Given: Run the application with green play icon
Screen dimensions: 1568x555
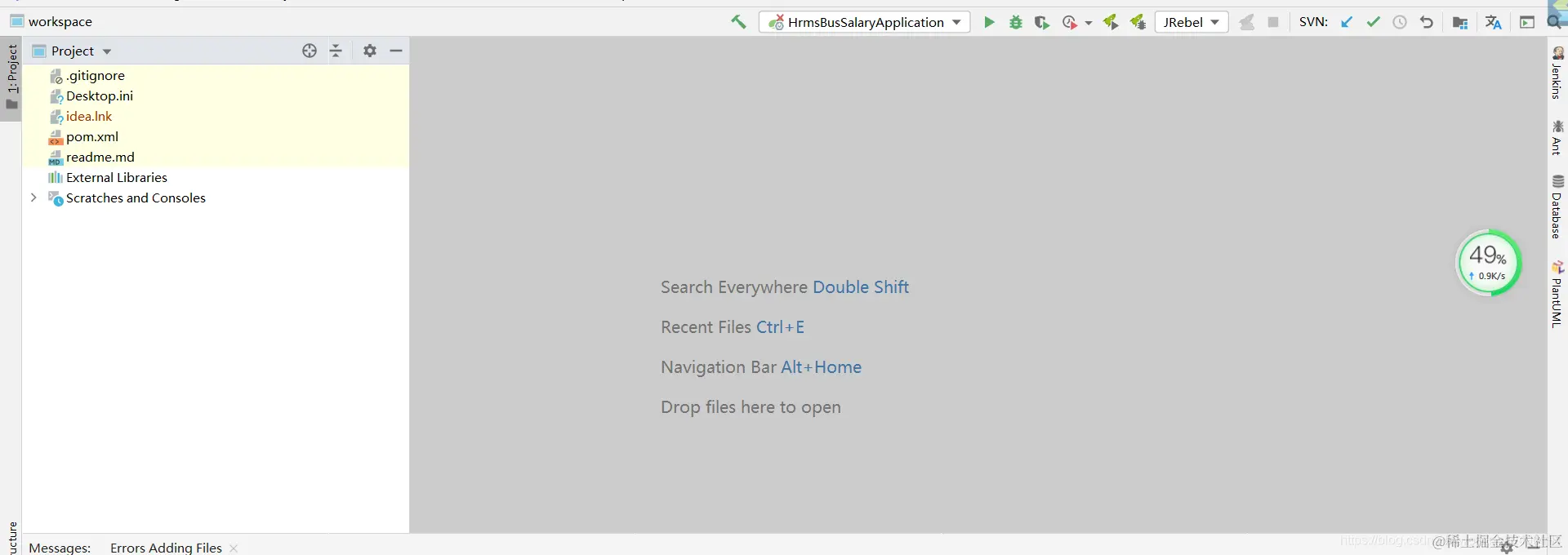Looking at the screenshot, I should point(989,22).
